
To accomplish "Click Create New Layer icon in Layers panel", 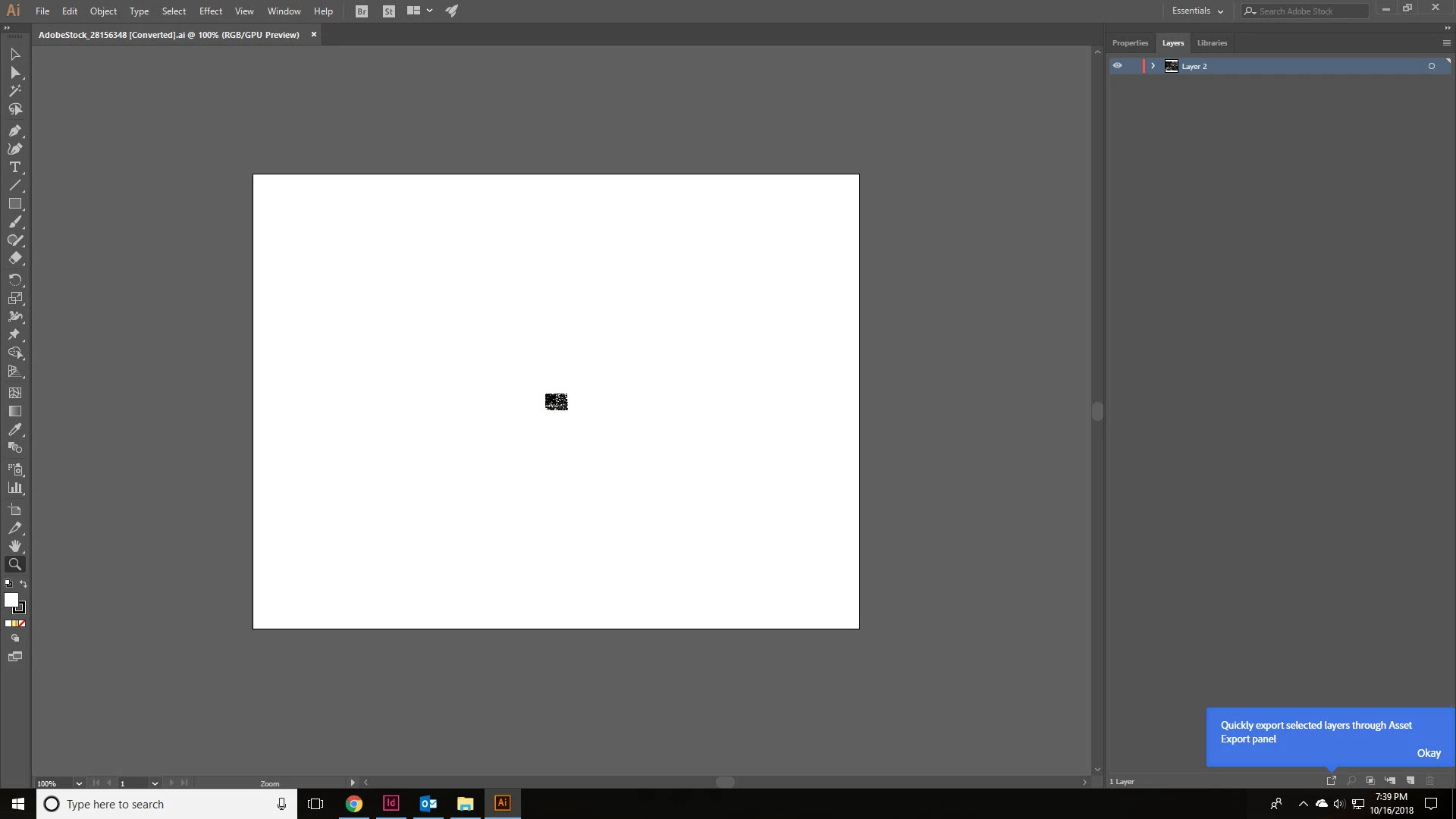I will (1410, 780).
